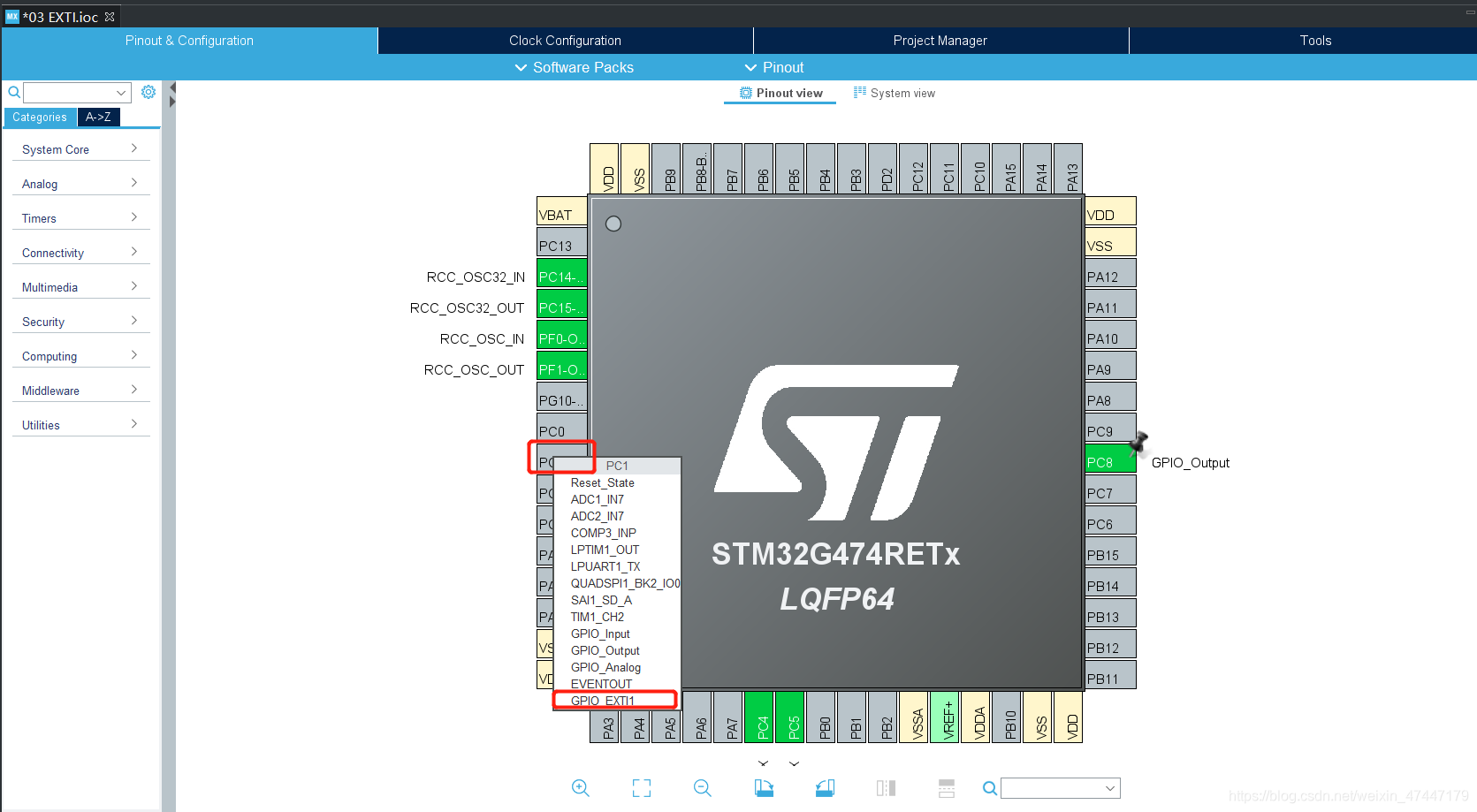Switch to the Categories tab
This screenshot has width=1477, height=812.
40,117
